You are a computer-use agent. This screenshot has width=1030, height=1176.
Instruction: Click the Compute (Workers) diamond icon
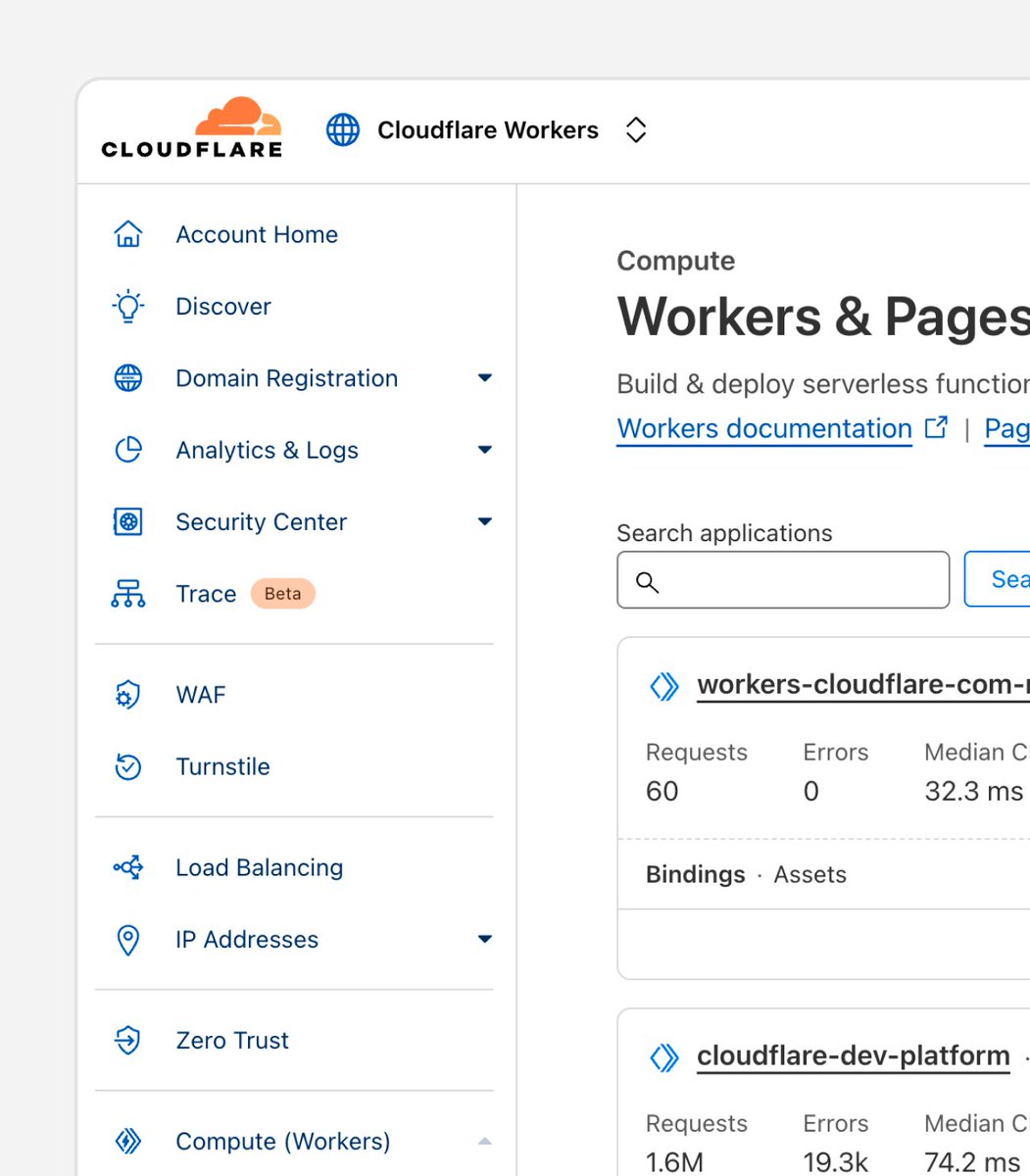tap(128, 1141)
